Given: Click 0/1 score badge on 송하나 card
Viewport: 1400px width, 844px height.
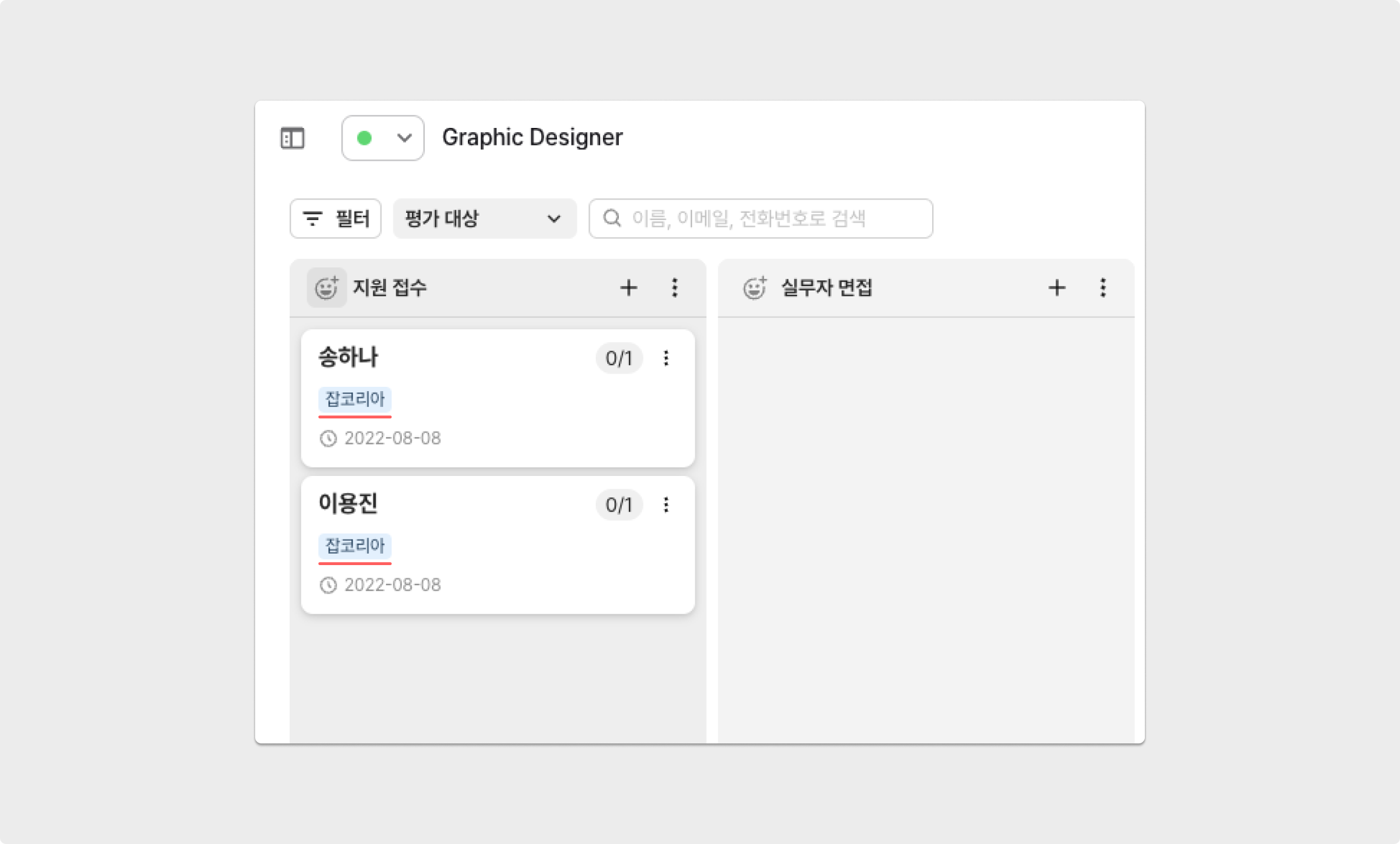Looking at the screenshot, I should tap(619, 358).
